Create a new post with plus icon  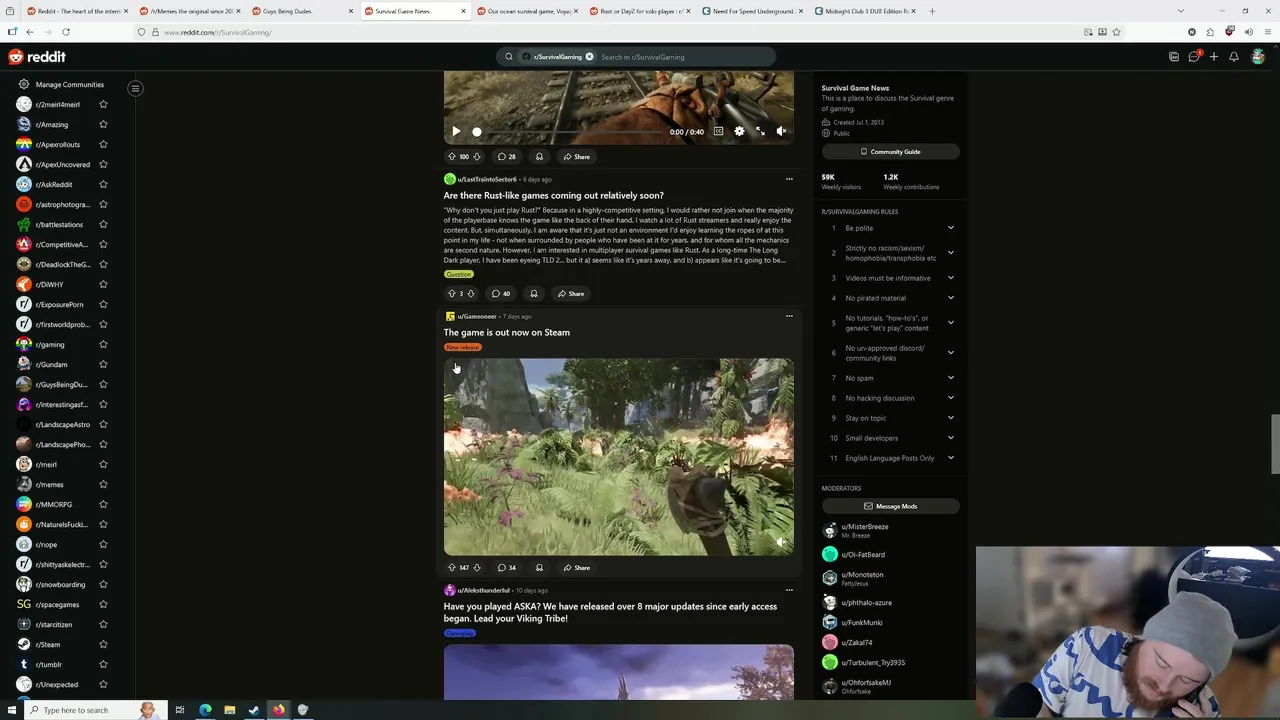point(1213,57)
